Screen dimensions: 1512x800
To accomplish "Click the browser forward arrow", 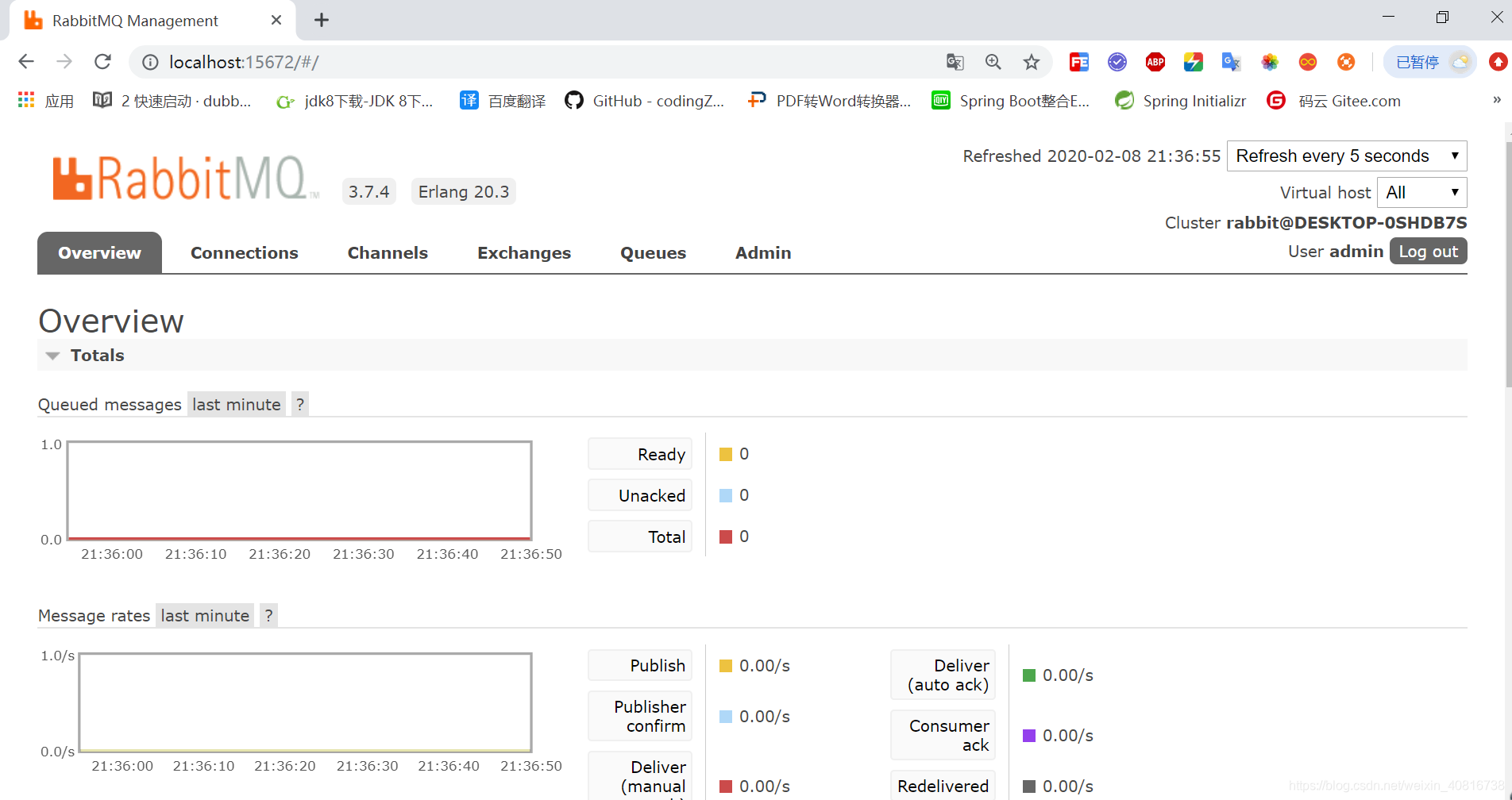I will [64, 61].
